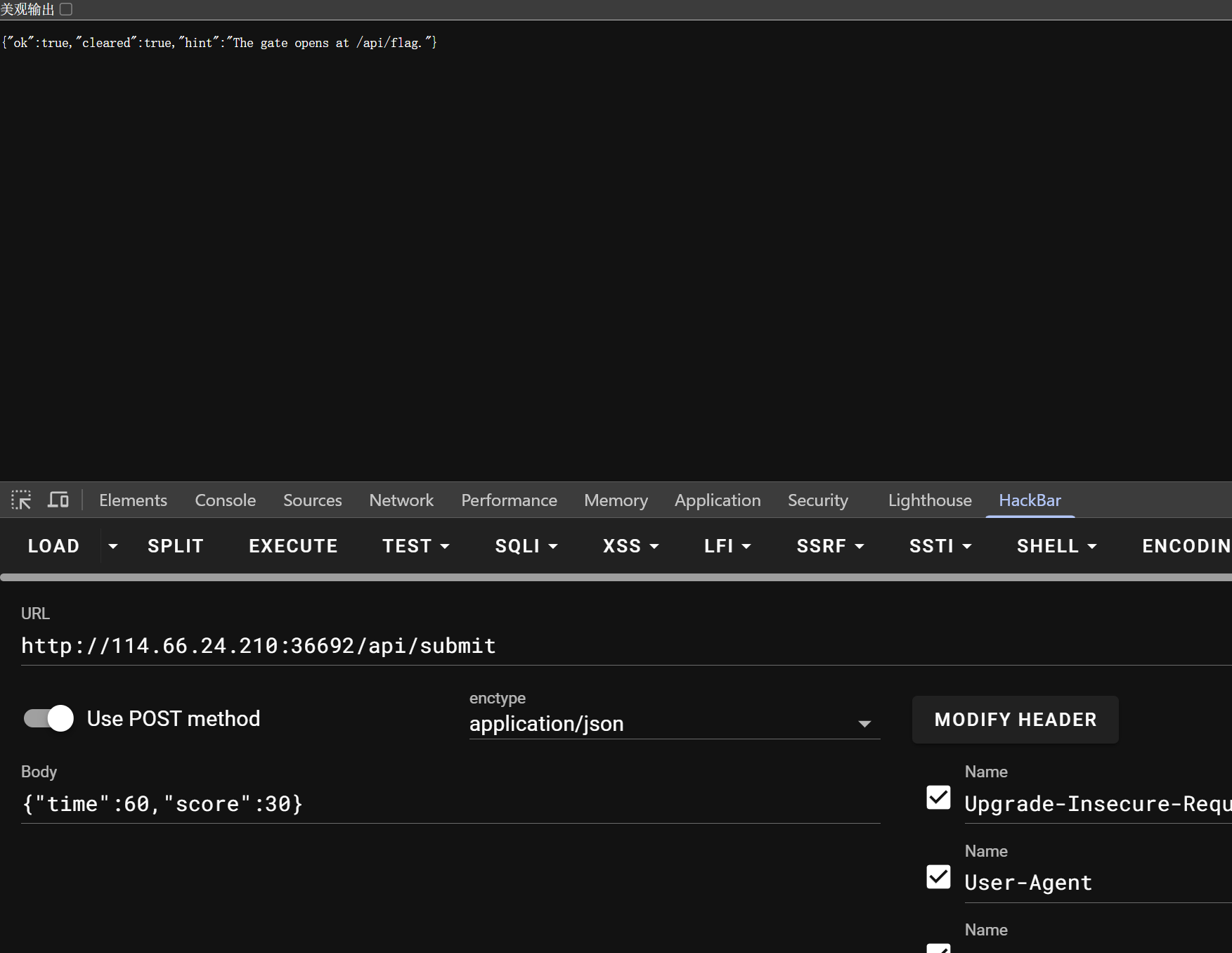This screenshot has height=953, width=1232.
Task: Click the User-Agent header name field
Action: tap(1098, 883)
